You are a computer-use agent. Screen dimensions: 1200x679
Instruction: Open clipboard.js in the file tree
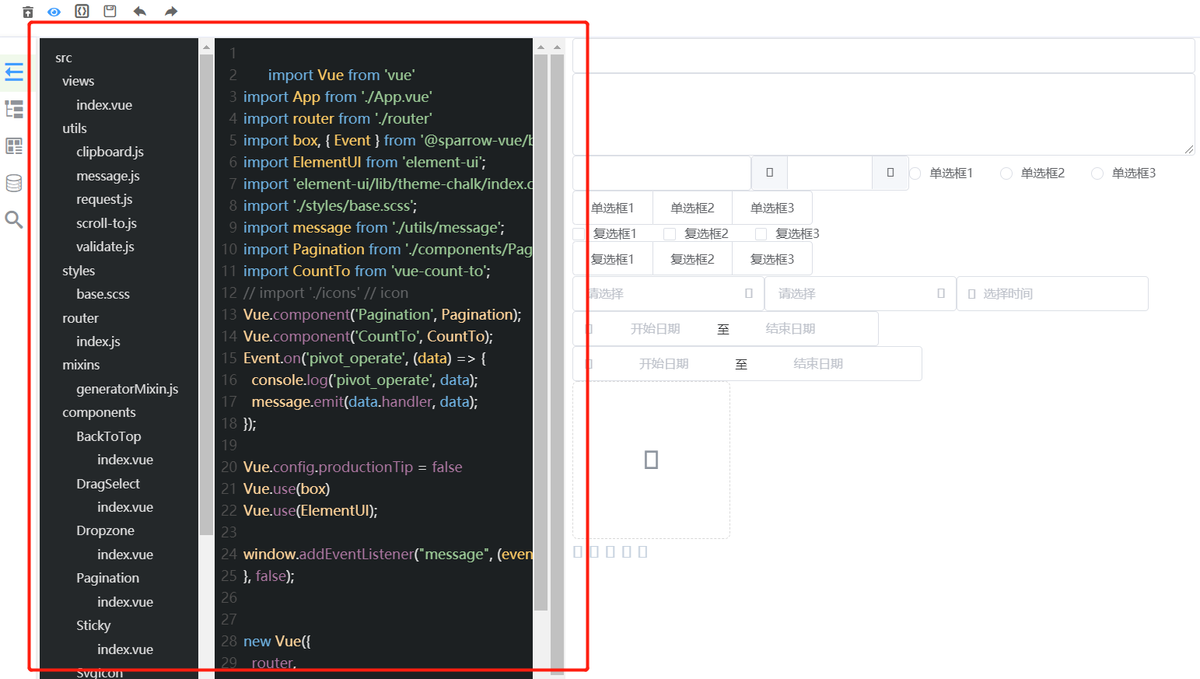click(110, 152)
